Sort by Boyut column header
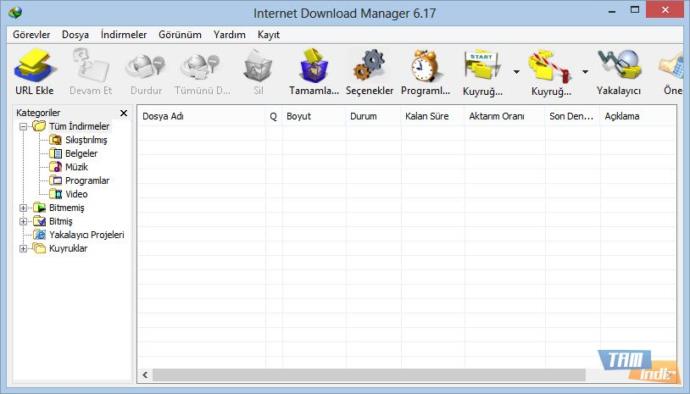The image size is (690, 394). tap(313, 116)
